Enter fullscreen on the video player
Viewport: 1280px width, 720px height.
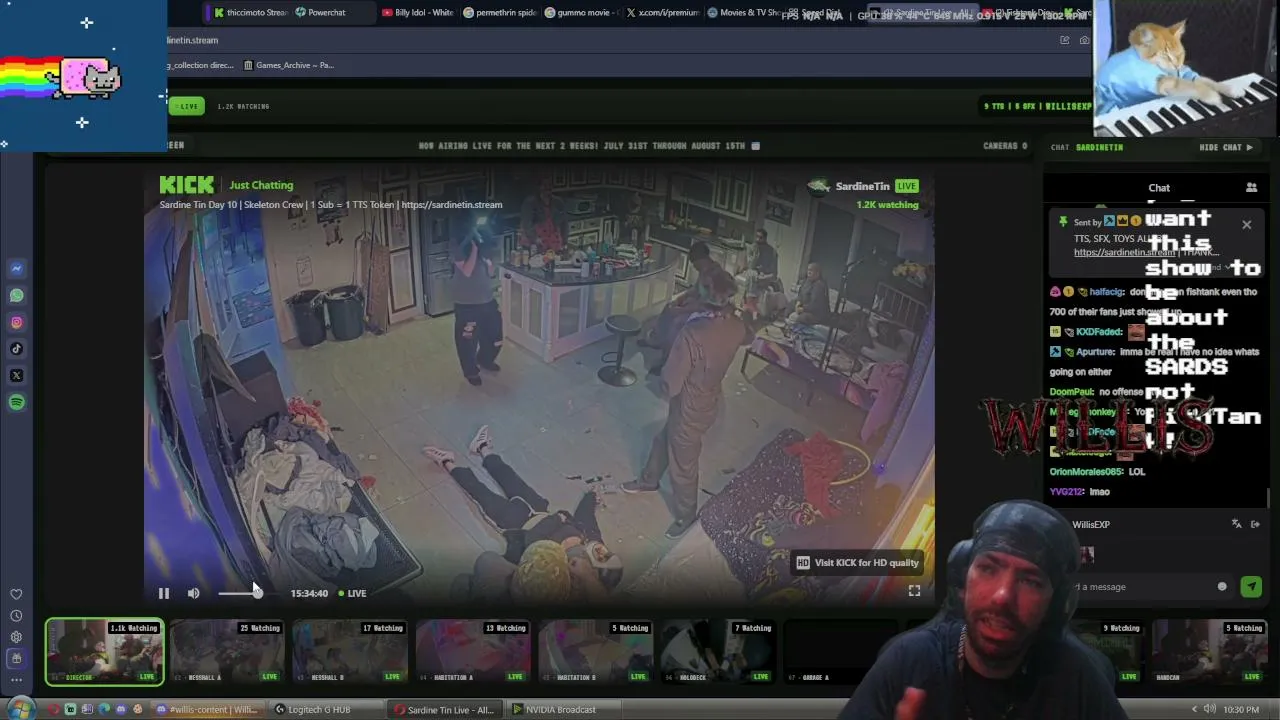pyautogui.click(x=914, y=591)
